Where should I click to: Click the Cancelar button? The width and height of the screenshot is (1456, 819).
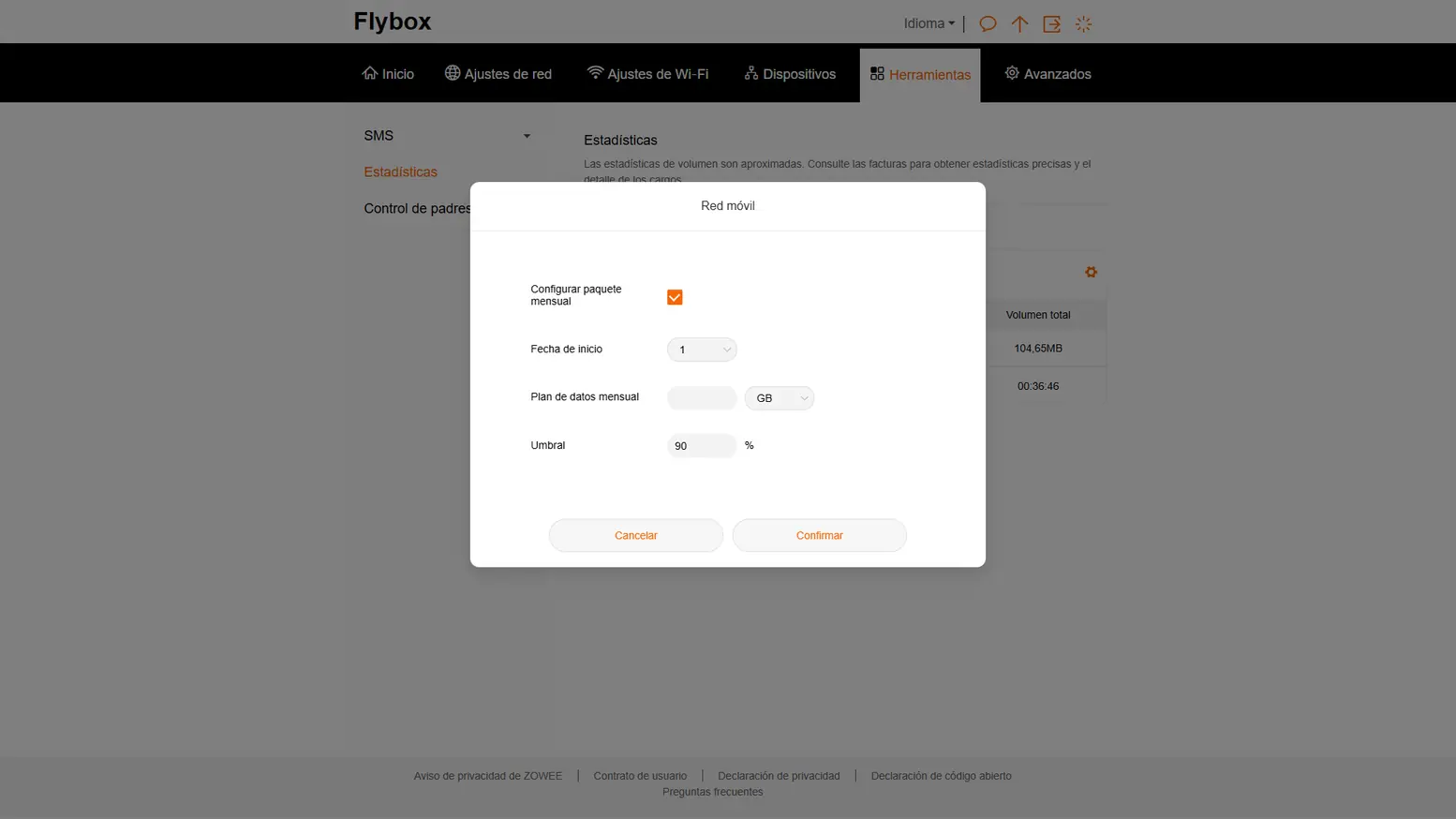636,535
